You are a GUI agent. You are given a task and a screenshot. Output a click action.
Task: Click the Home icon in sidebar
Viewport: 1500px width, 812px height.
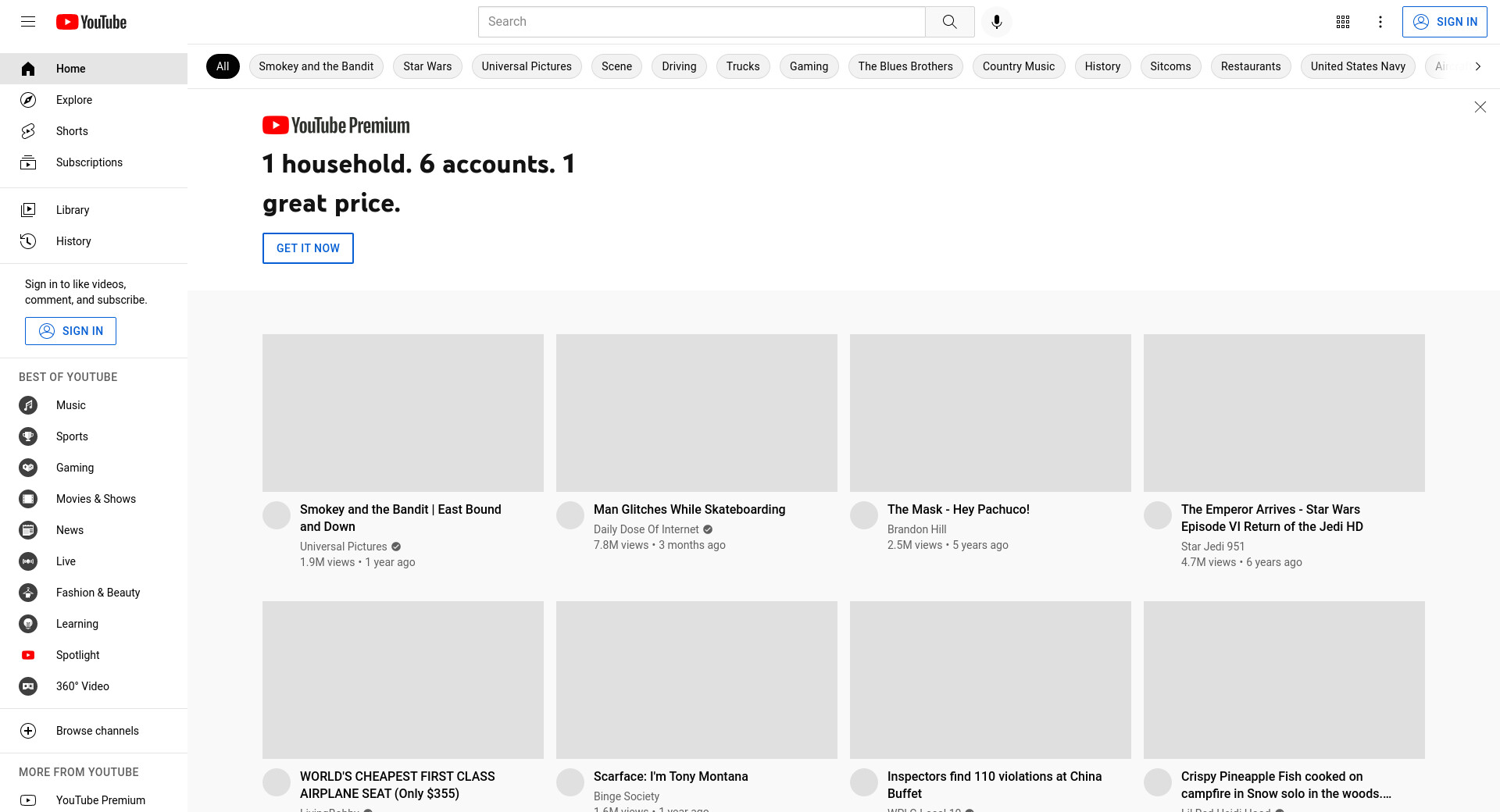tap(28, 69)
